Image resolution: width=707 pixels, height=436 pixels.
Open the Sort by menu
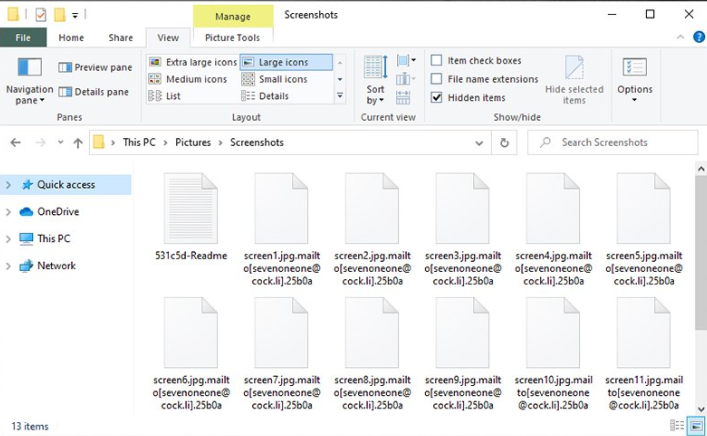coord(375,78)
